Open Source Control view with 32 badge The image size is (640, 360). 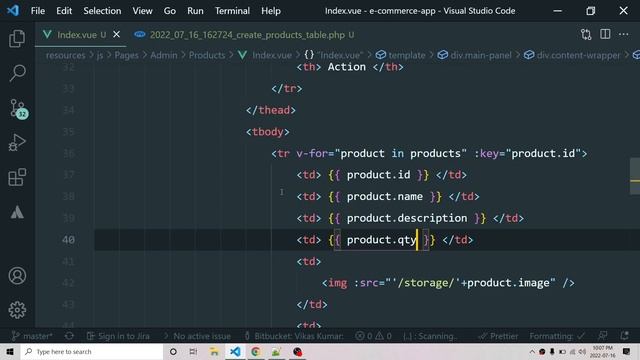[18, 109]
